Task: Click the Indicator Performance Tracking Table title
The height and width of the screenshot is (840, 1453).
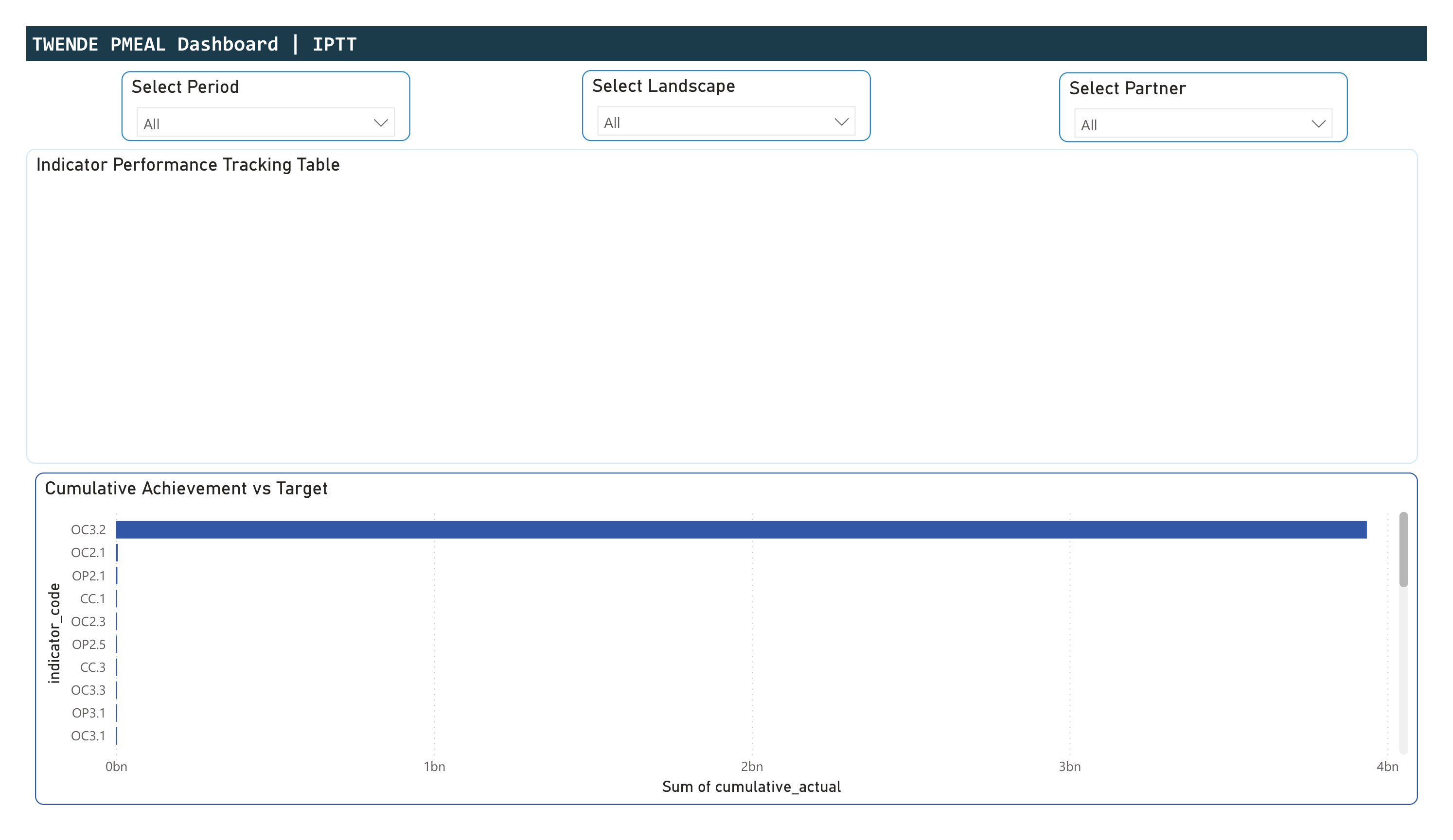Action: [188, 165]
